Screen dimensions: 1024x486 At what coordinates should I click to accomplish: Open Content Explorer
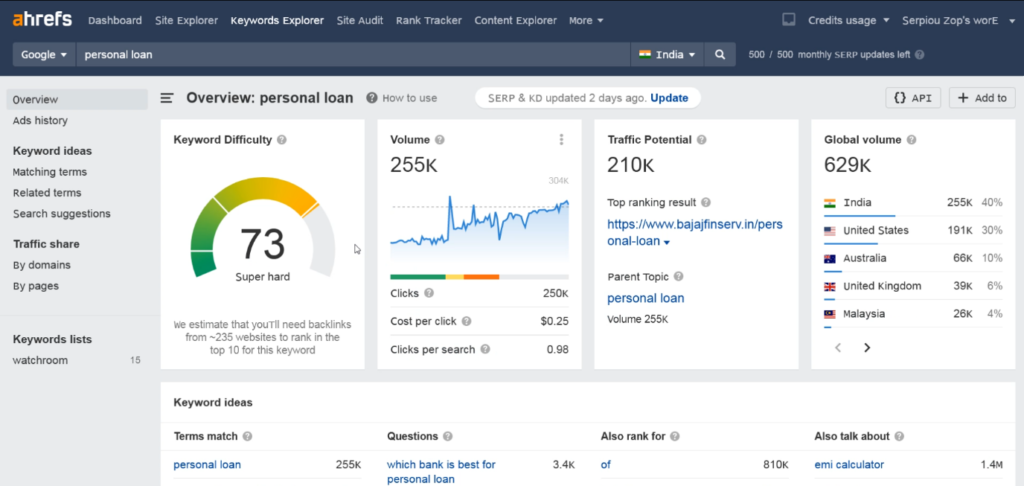(x=515, y=20)
